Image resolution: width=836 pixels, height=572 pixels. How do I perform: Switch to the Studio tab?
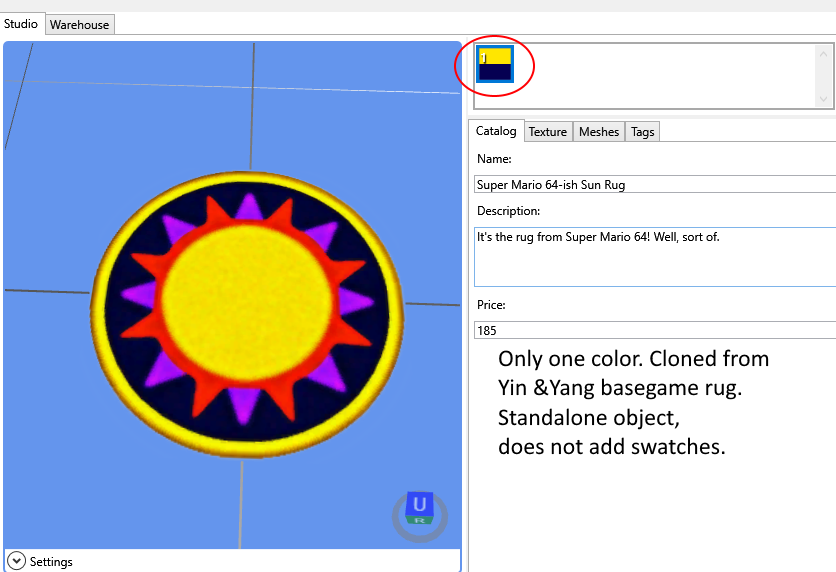tap(21, 24)
